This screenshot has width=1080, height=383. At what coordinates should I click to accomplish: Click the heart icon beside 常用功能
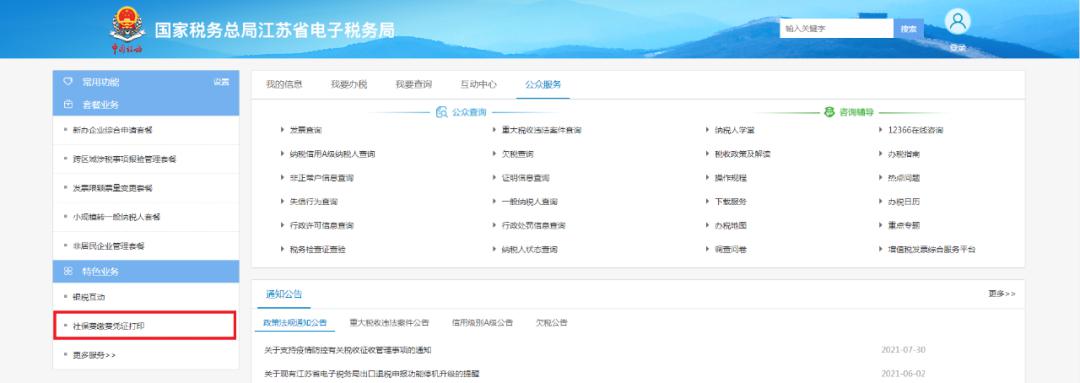[x=68, y=82]
